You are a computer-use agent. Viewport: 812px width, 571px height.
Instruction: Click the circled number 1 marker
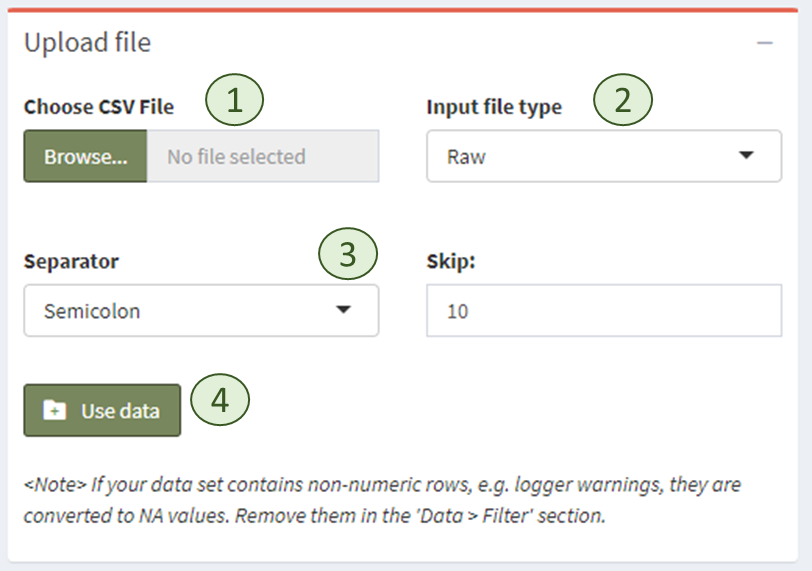pyautogui.click(x=234, y=101)
